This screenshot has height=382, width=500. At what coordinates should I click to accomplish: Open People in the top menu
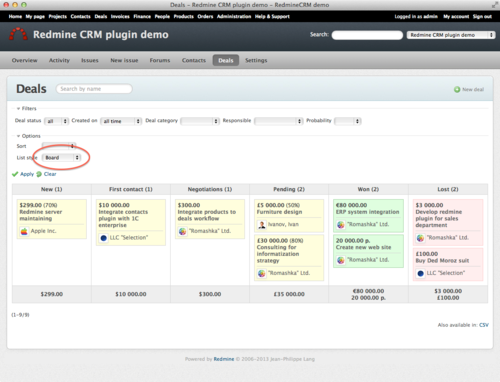pyautogui.click(x=162, y=16)
